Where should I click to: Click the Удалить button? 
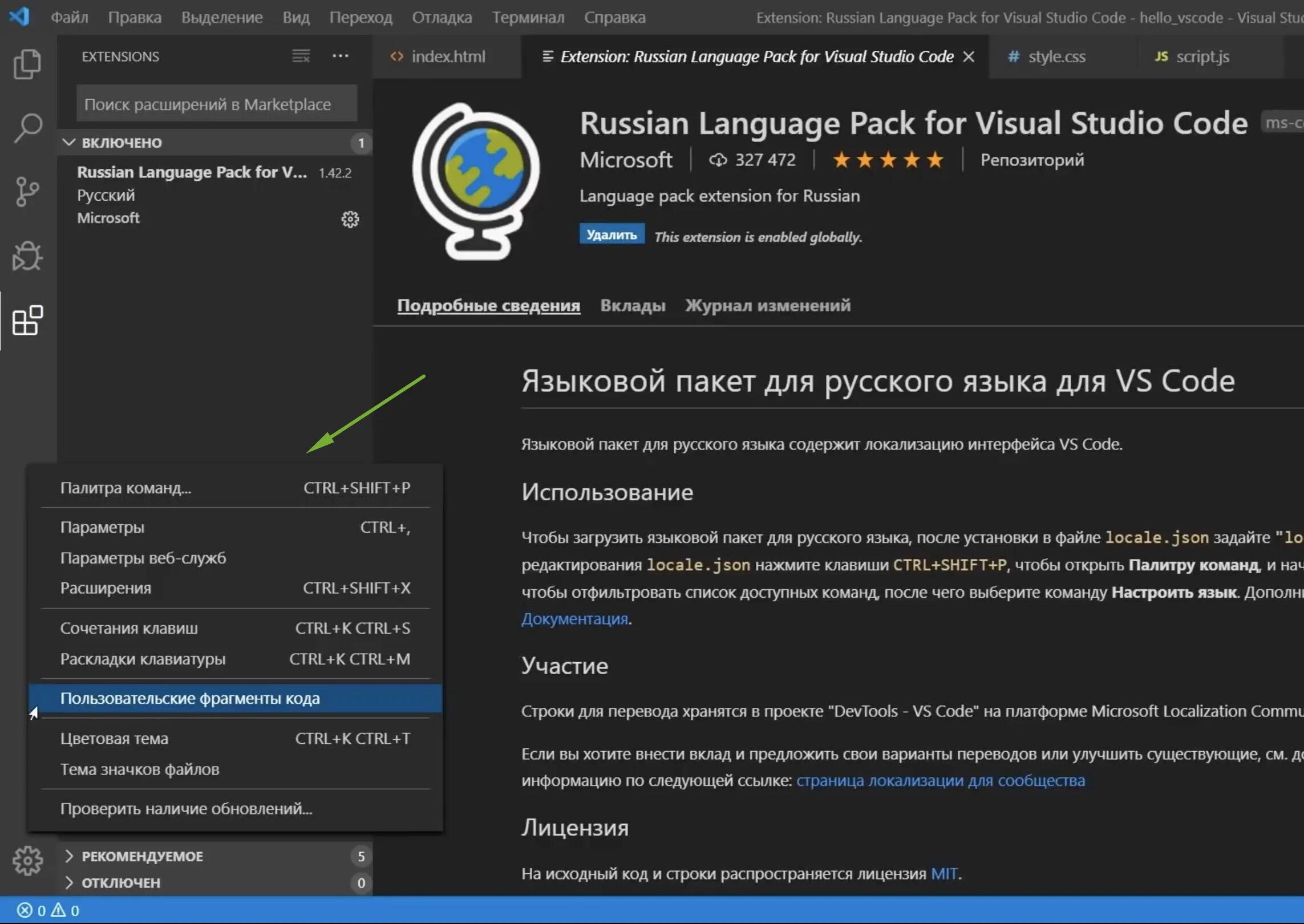click(x=611, y=234)
